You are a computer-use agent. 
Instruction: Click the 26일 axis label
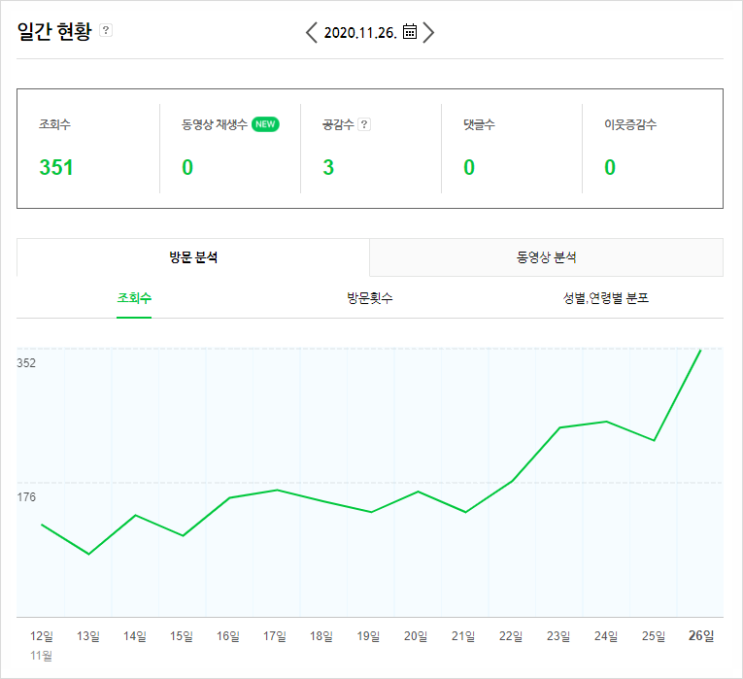click(701, 636)
